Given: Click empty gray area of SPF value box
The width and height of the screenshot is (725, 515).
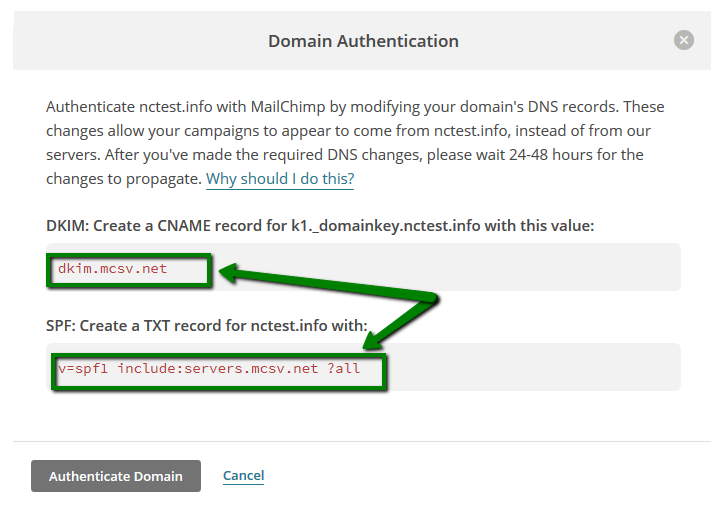Looking at the screenshot, I should (532, 368).
